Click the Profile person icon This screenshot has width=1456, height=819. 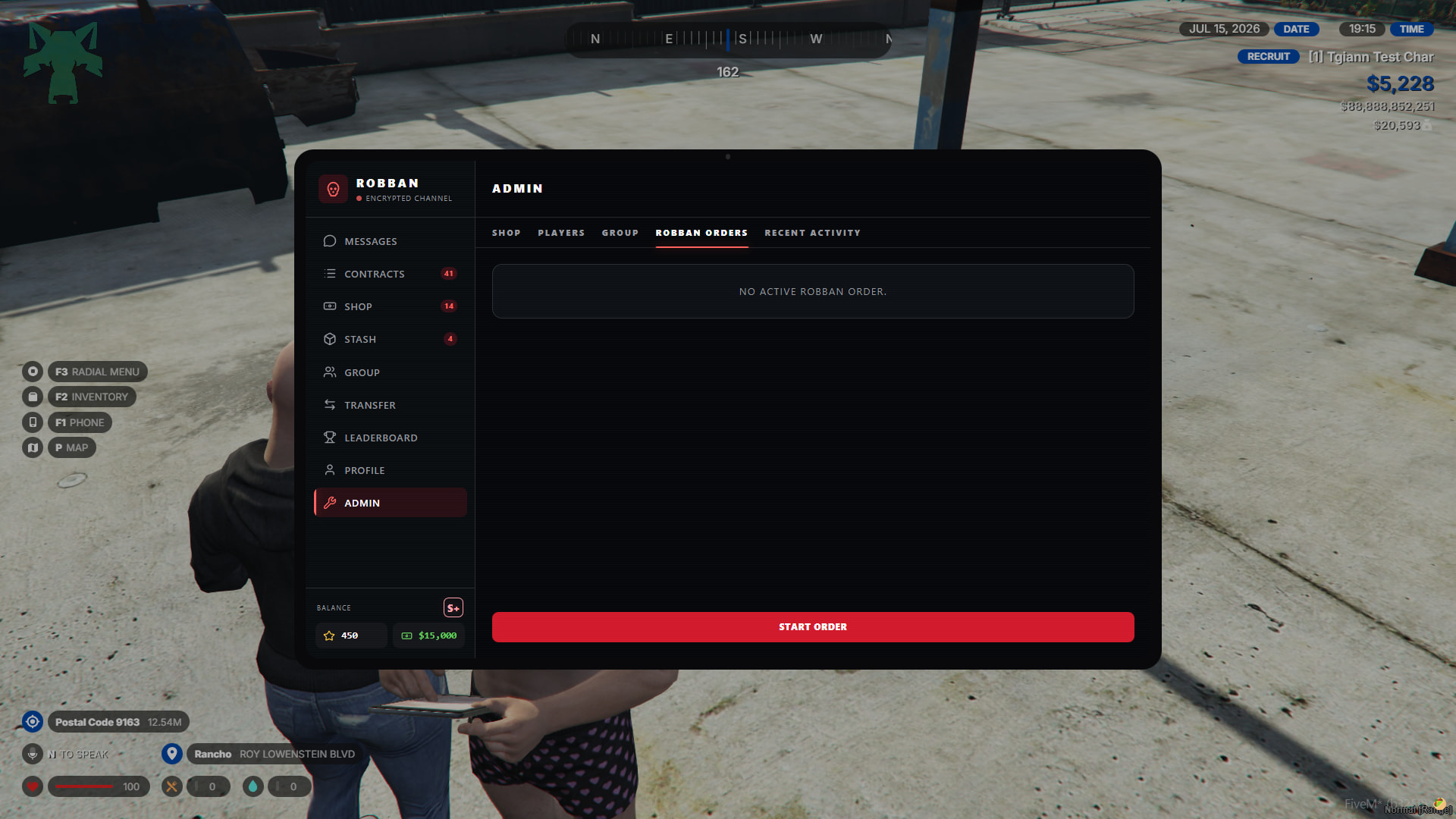[x=330, y=470]
